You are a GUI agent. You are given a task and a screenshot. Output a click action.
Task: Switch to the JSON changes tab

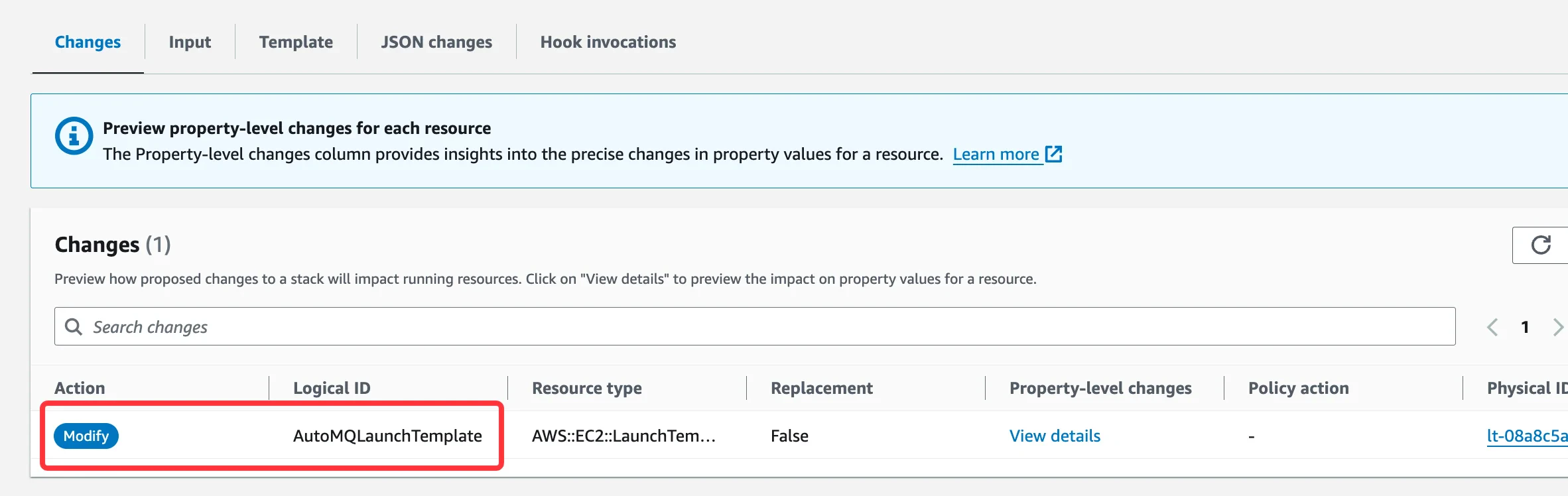pyautogui.click(x=436, y=42)
